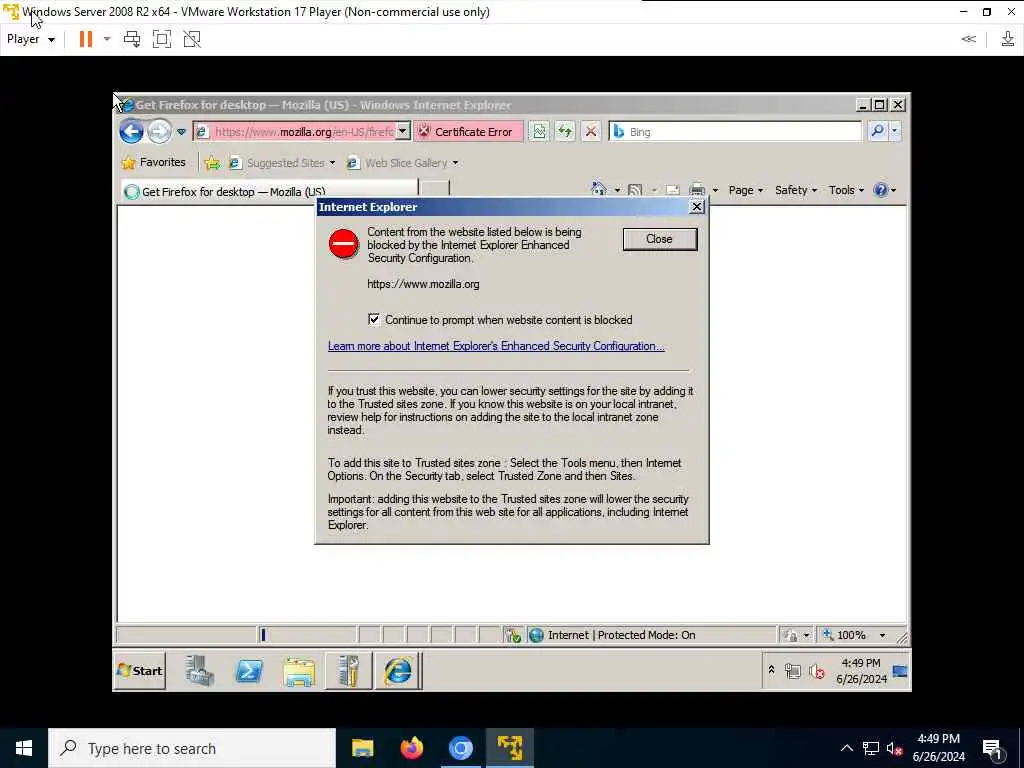Image resolution: width=1024 pixels, height=768 pixels.
Task: Click the Internet Protected Mode zone indicator
Action: (x=612, y=635)
